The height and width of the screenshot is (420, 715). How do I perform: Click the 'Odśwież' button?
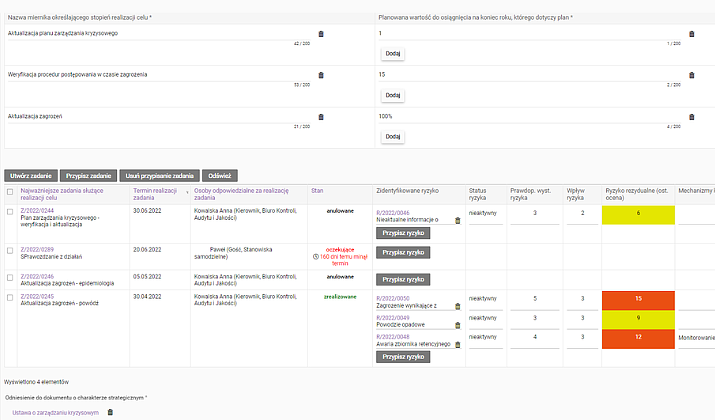click(x=220, y=175)
